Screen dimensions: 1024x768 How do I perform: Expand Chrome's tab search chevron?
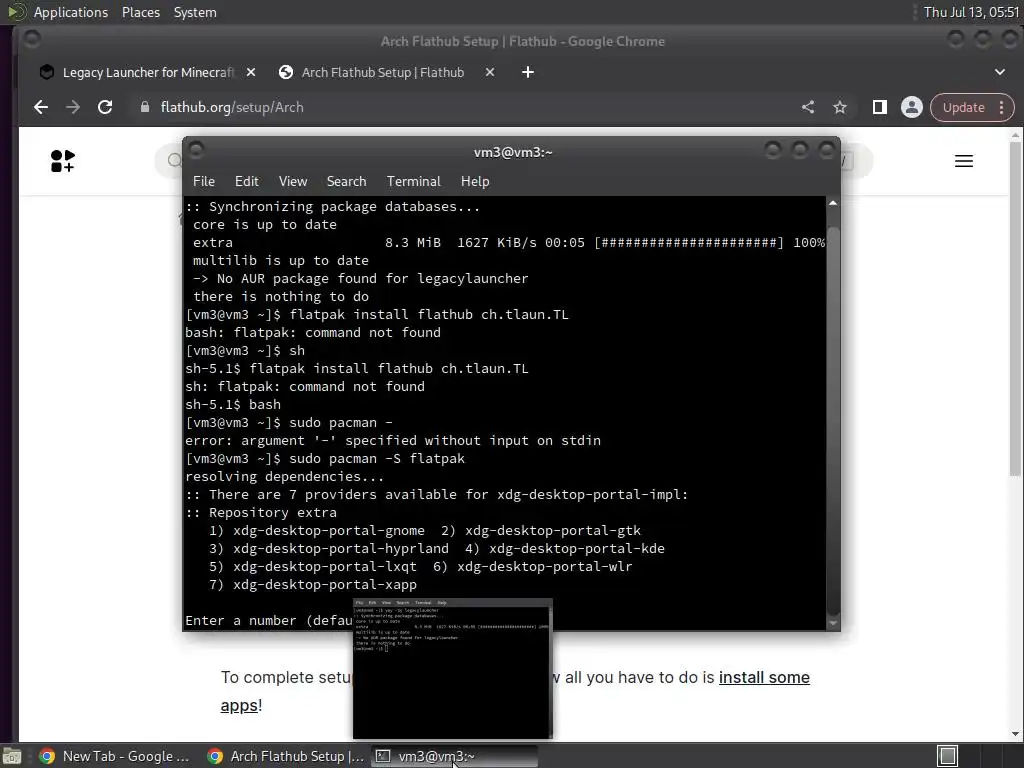coord(1000,72)
